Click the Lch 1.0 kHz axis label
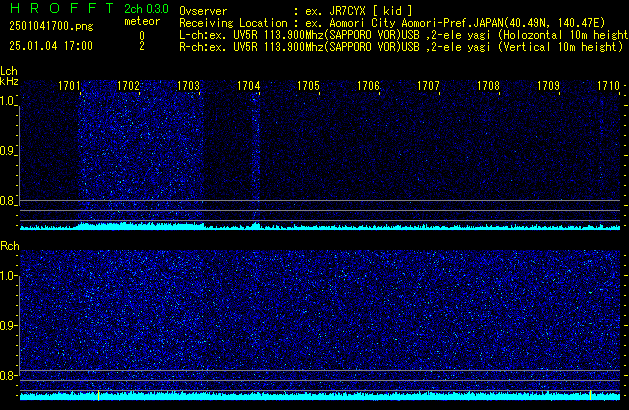629x410 pixels. (x=7, y=101)
